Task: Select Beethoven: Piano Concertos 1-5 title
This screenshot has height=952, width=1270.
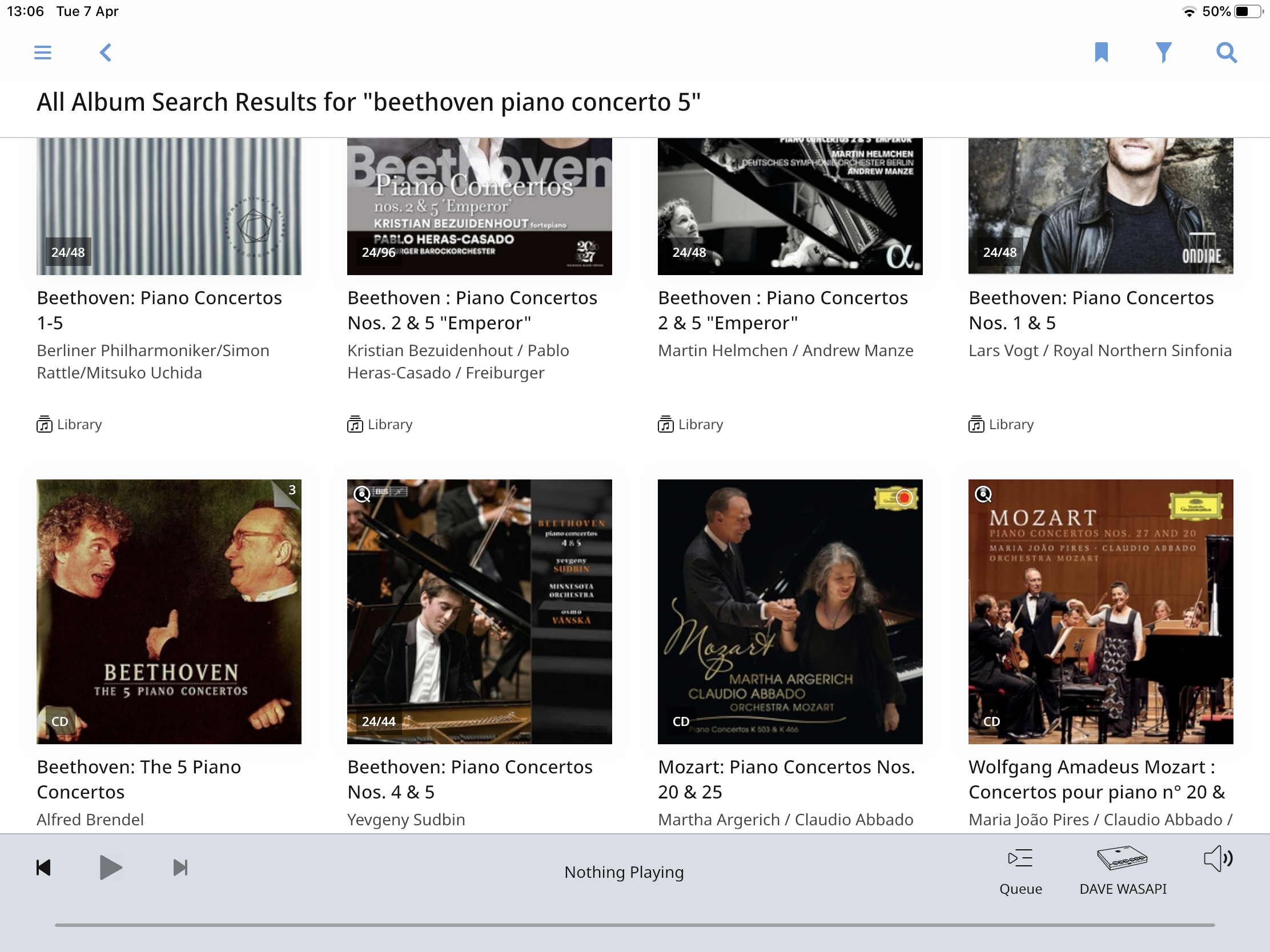Action: click(160, 310)
